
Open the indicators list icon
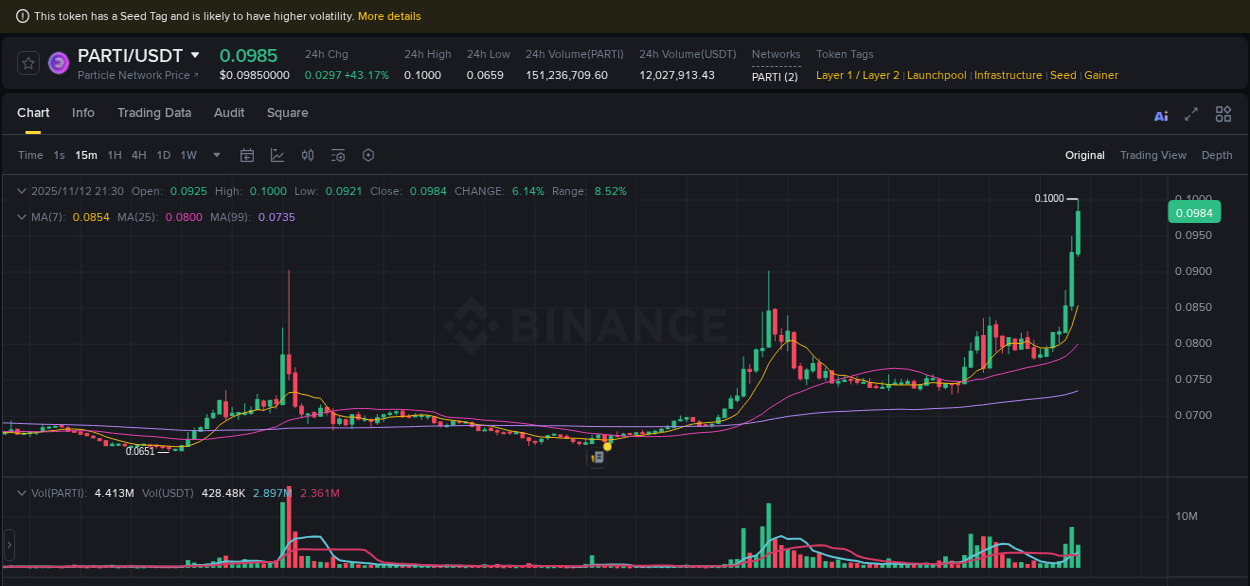coord(338,155)
